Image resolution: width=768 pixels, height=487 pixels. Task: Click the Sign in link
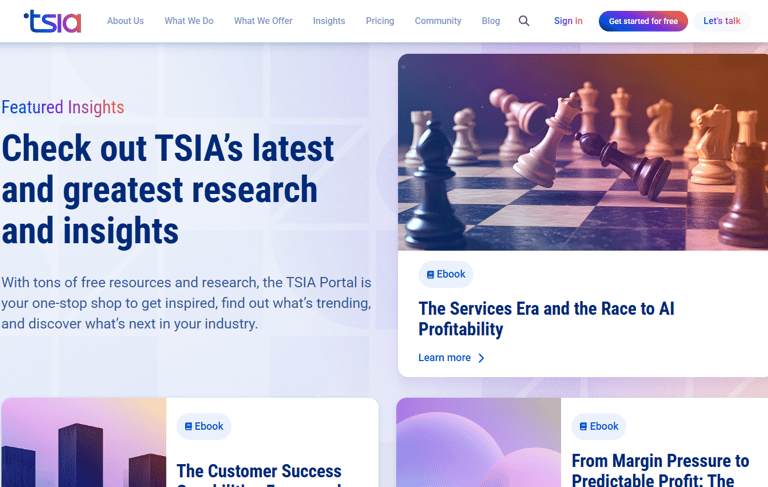click(x=568, y=21)
